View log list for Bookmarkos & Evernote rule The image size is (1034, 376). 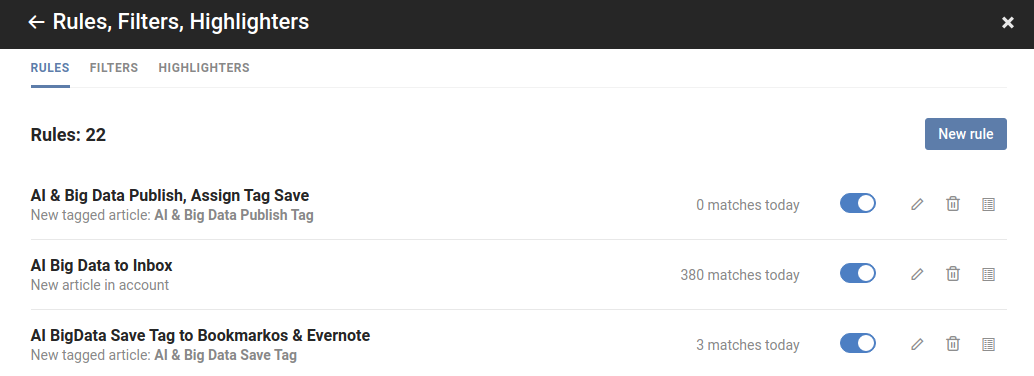988,344
